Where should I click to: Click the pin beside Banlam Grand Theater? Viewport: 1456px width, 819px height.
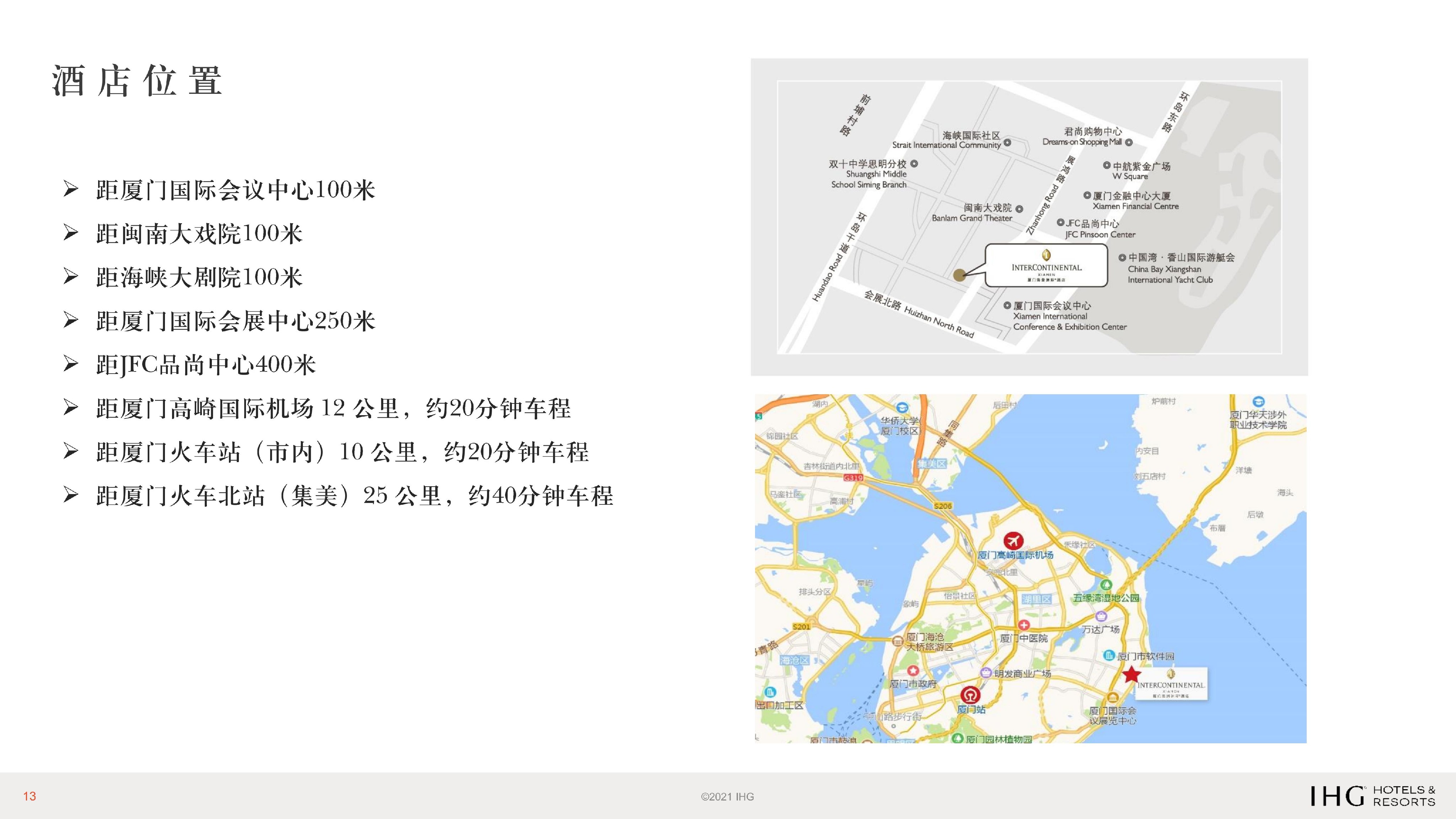(1018, 209)
